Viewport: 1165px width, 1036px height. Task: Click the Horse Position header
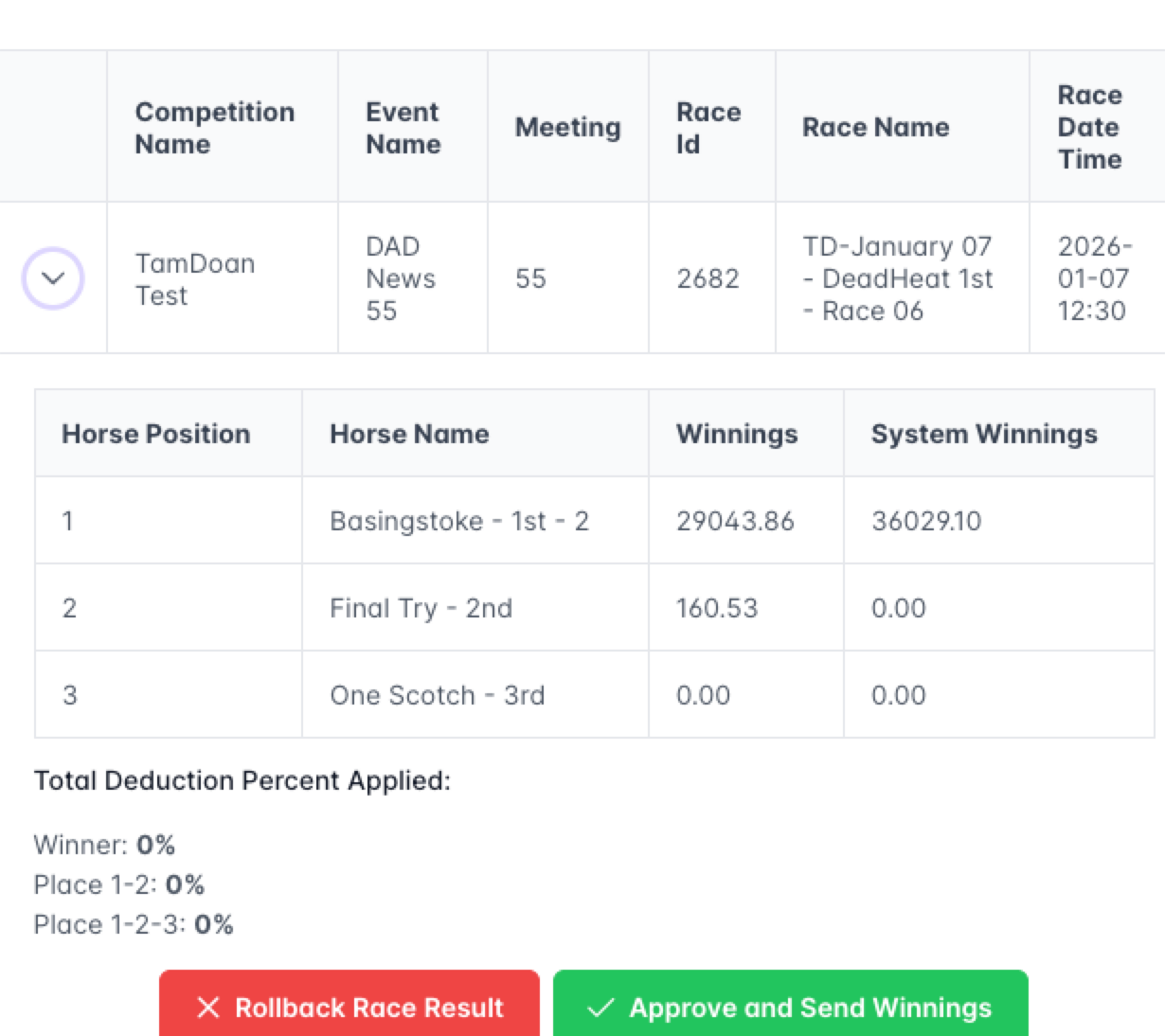pyautogui.click(x=156, y=434)
